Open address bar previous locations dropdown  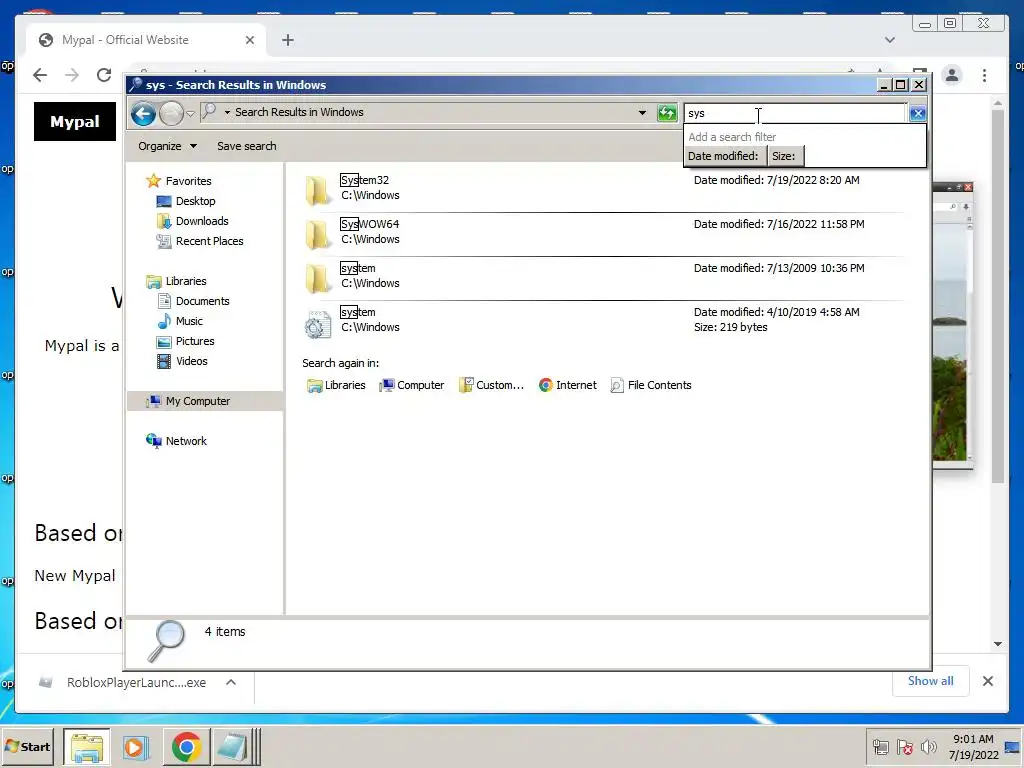(642, 113)
